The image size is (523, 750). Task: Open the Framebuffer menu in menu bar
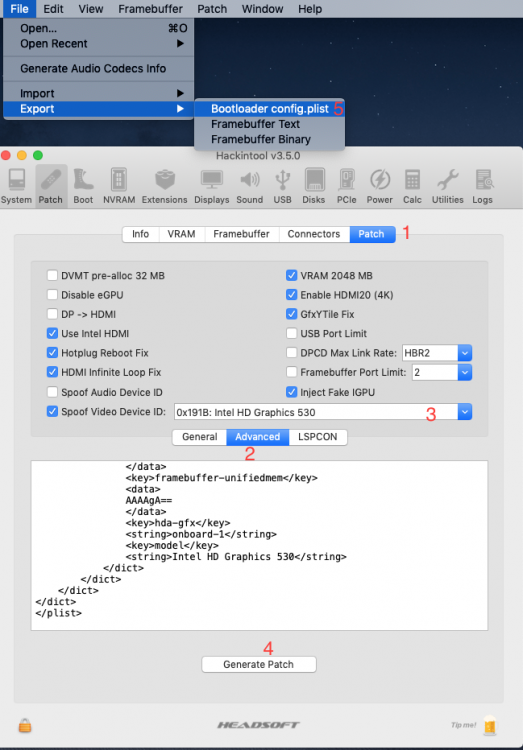click(150, 9)
